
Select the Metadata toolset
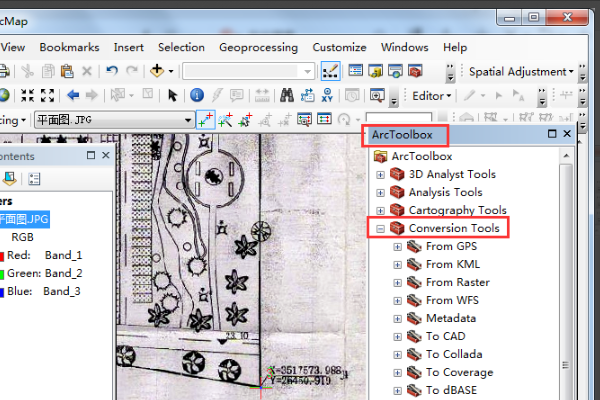tap(451, 318)
